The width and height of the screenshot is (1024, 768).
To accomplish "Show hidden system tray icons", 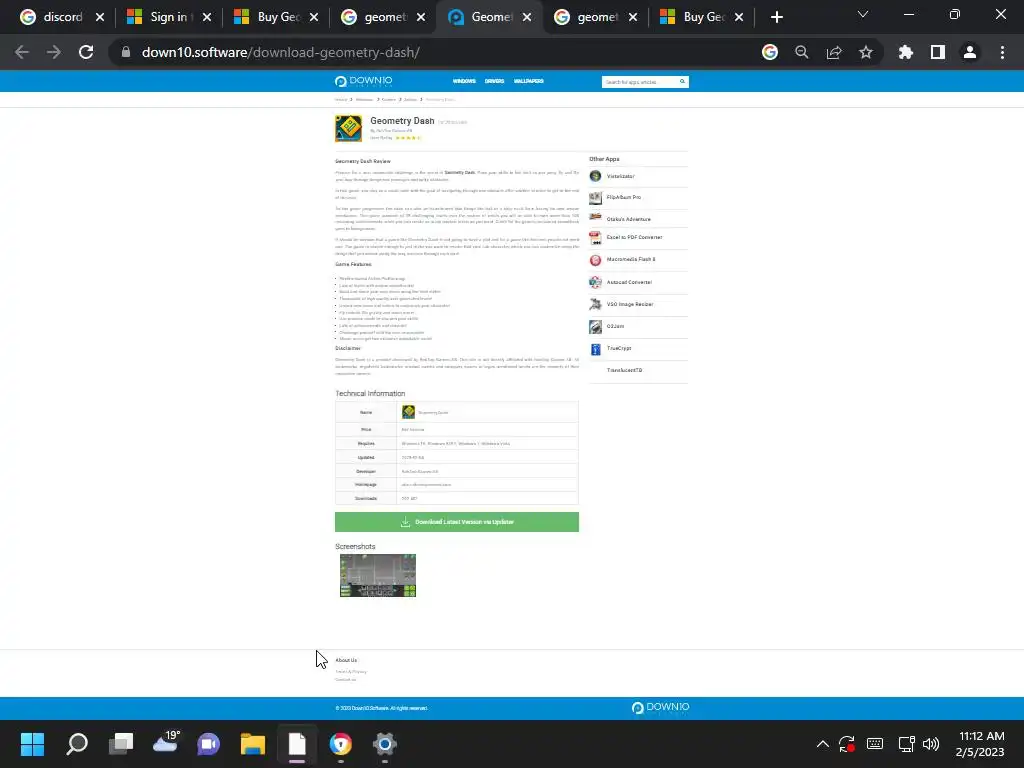I will [823, 744].
